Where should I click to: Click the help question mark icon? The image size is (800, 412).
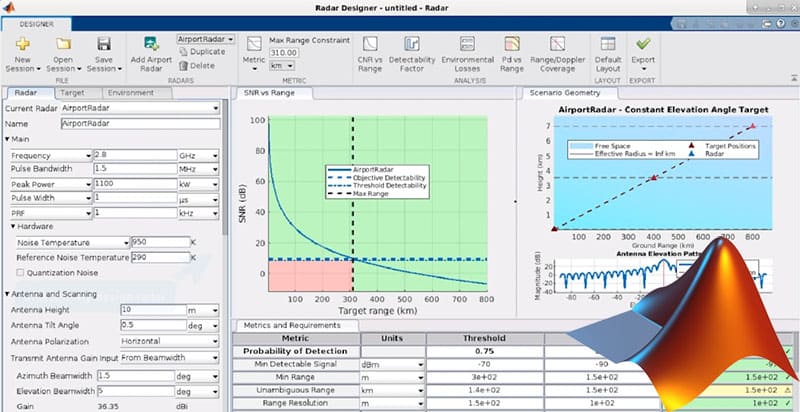coord(780,23)
